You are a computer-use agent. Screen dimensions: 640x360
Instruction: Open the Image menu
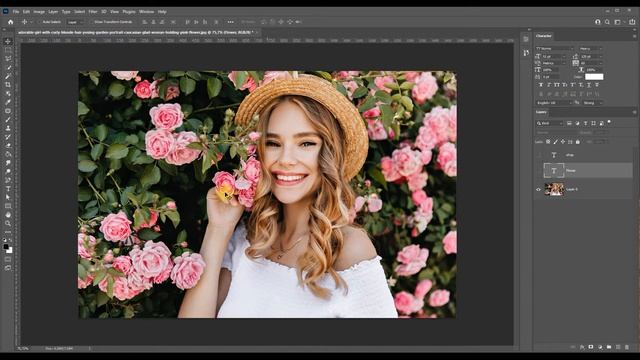coord(39,12)
